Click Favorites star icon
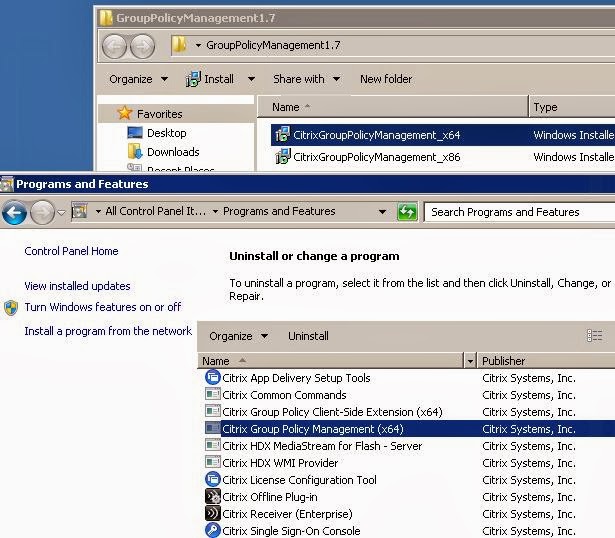The image size is (615, 538). 124,113
